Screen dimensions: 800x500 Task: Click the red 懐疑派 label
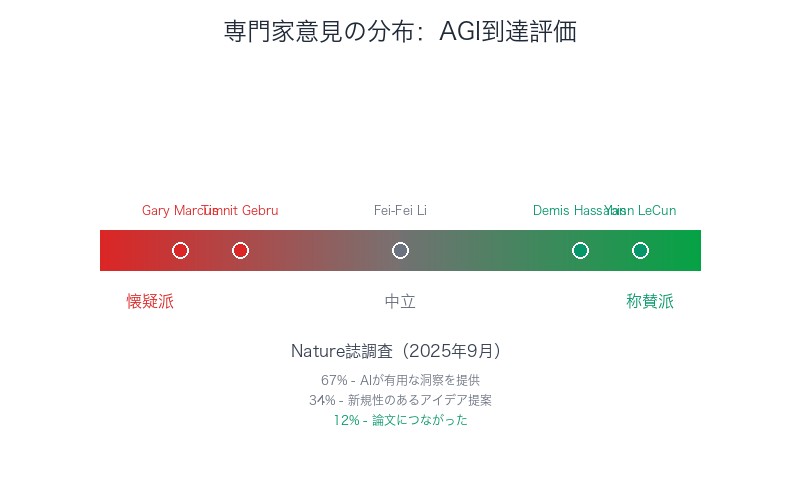150,301
